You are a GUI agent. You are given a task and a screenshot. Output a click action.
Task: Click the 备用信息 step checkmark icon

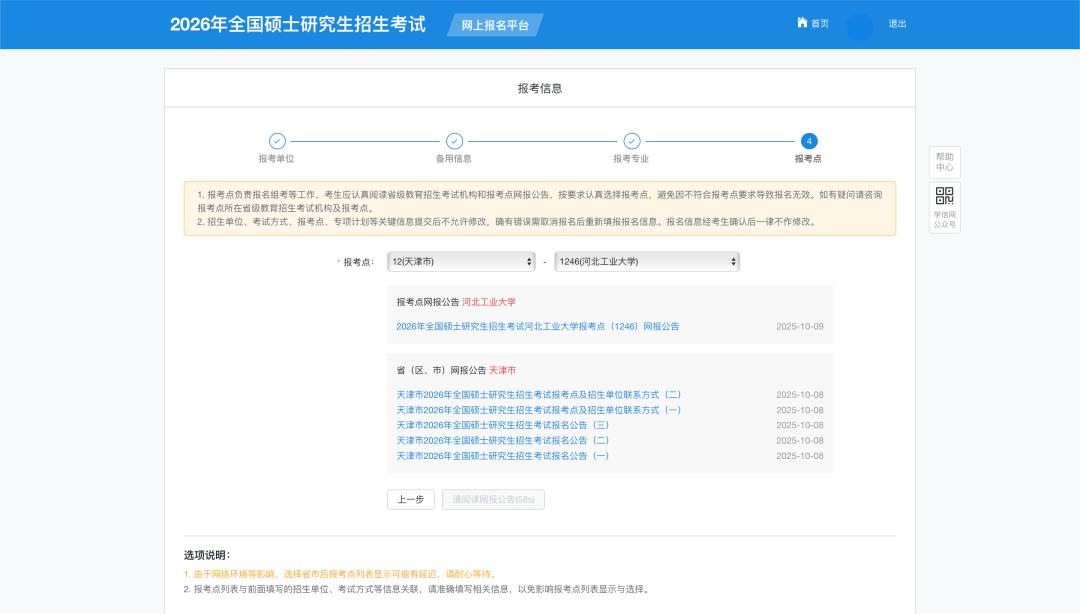[x=454, y=141]
